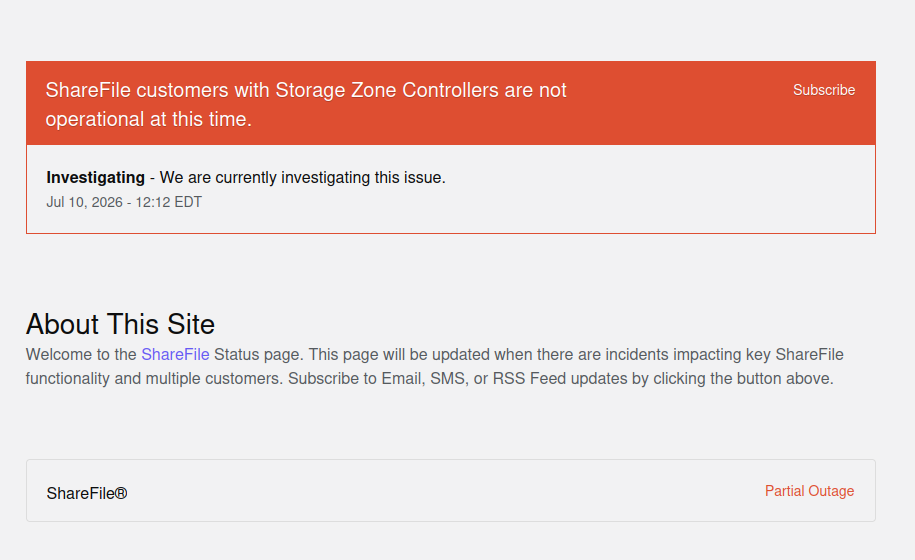Open the purple ShareFile hyperlink
This screenshot has height=560, width=915.
[175, 355]
